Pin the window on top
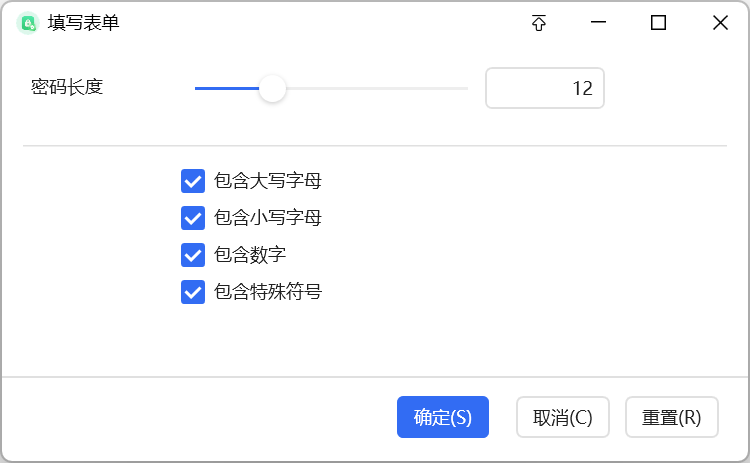 (539, 23)
